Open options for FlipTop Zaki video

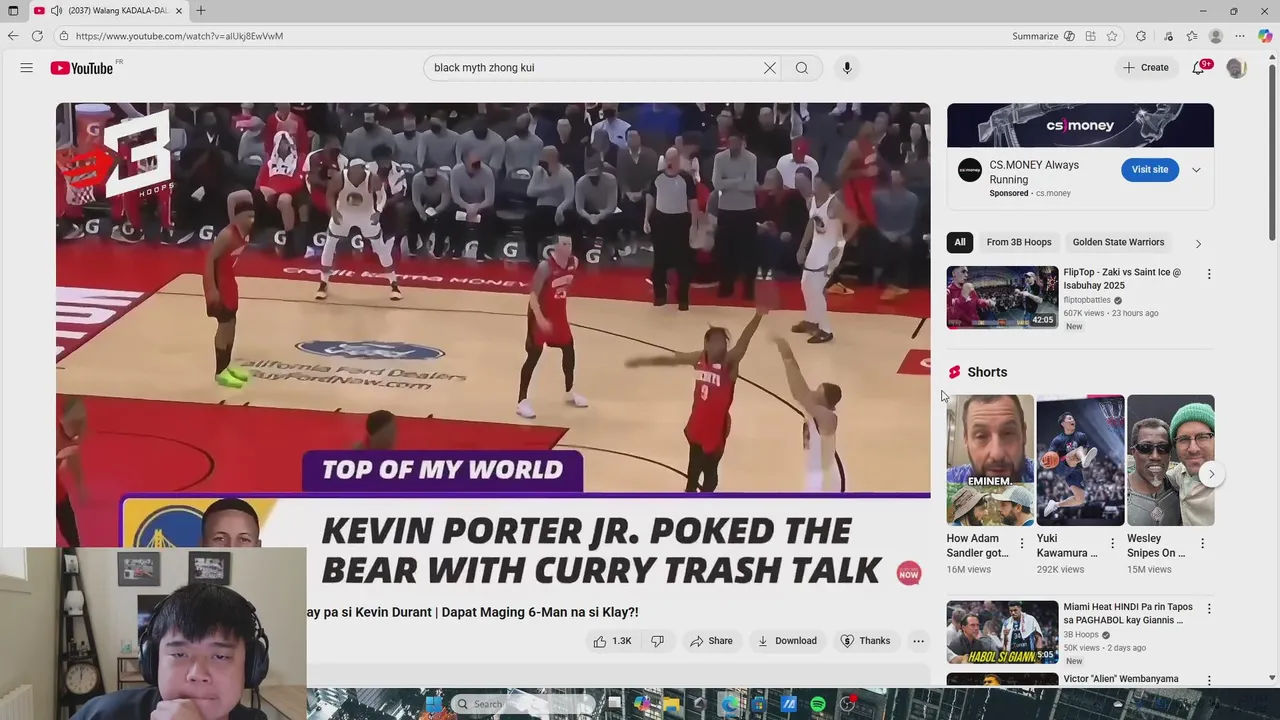(1208, 274)
